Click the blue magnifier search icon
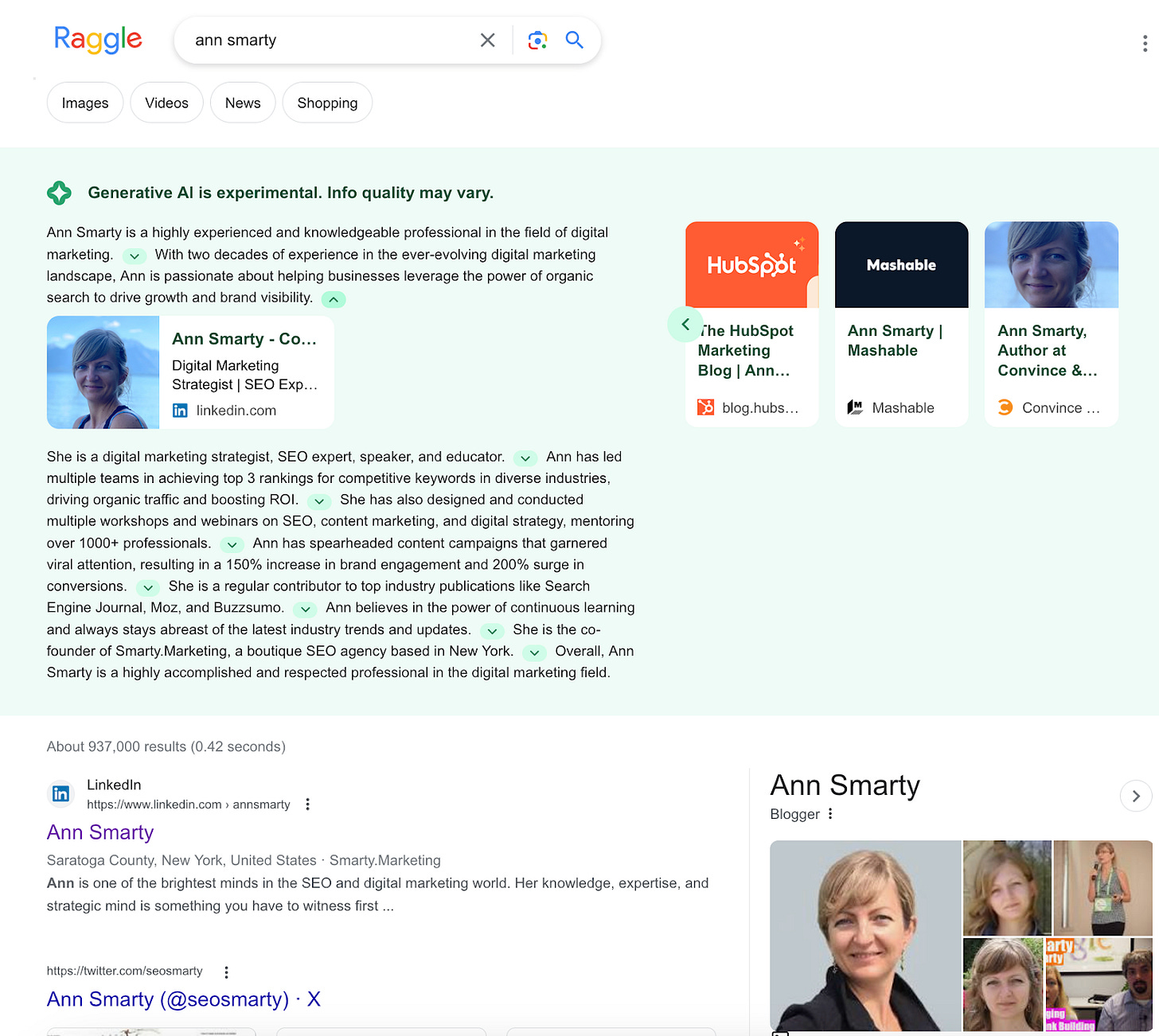This screenshot has width=1159, height=1036. pyautogui.click(x=575, y=40)
